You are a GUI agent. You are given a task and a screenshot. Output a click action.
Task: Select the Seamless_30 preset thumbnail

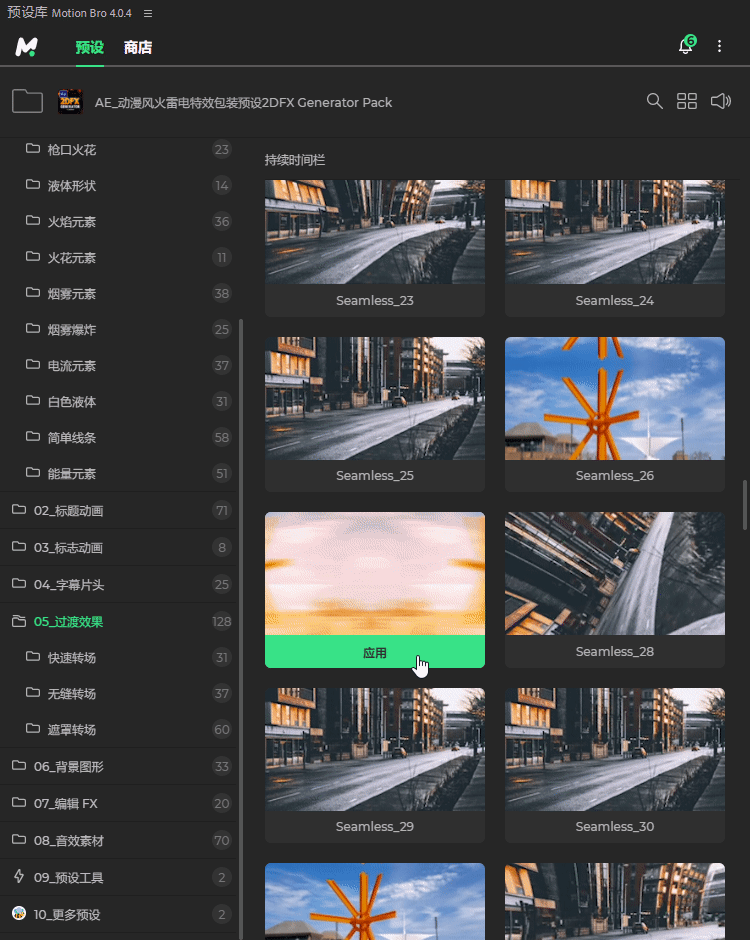coord(615,749)
